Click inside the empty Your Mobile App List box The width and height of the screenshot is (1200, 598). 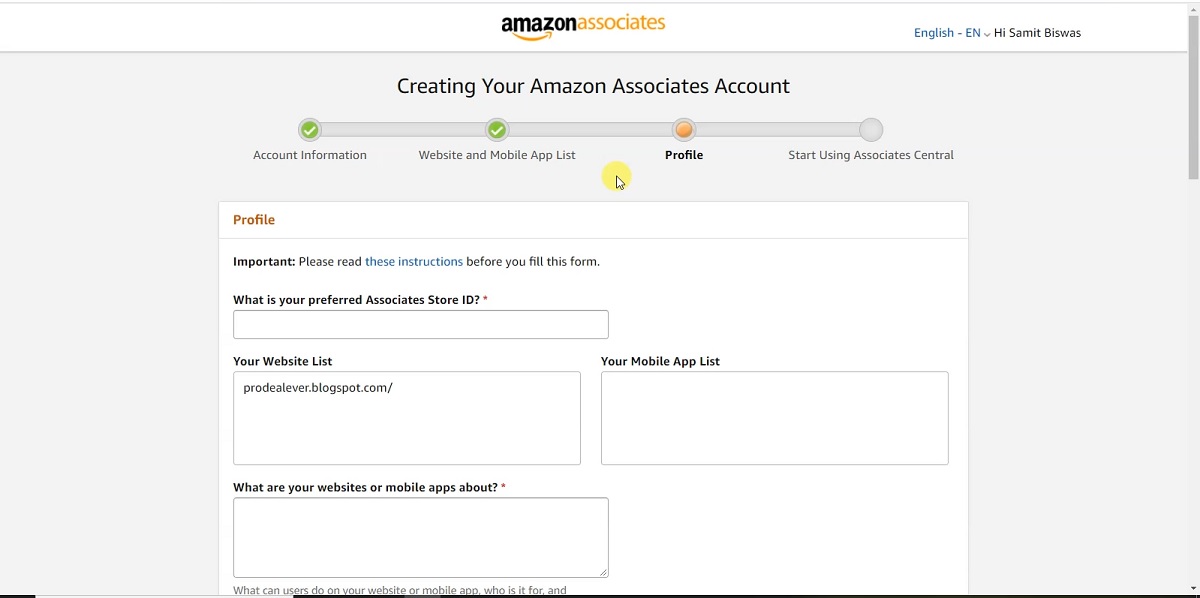coord(774,417)
